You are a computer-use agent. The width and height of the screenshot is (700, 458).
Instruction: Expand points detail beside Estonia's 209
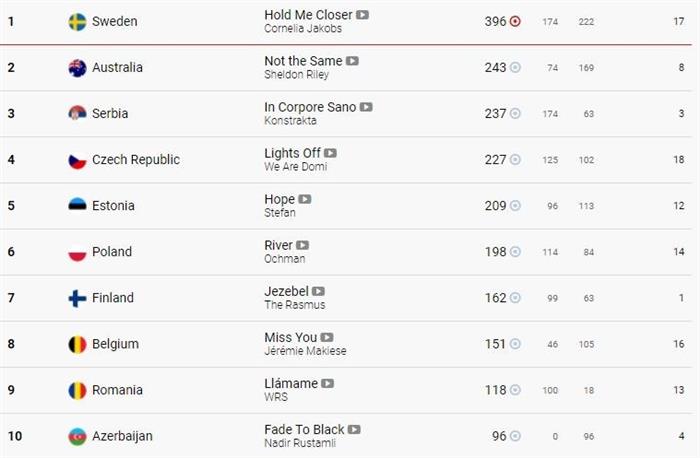515,205
